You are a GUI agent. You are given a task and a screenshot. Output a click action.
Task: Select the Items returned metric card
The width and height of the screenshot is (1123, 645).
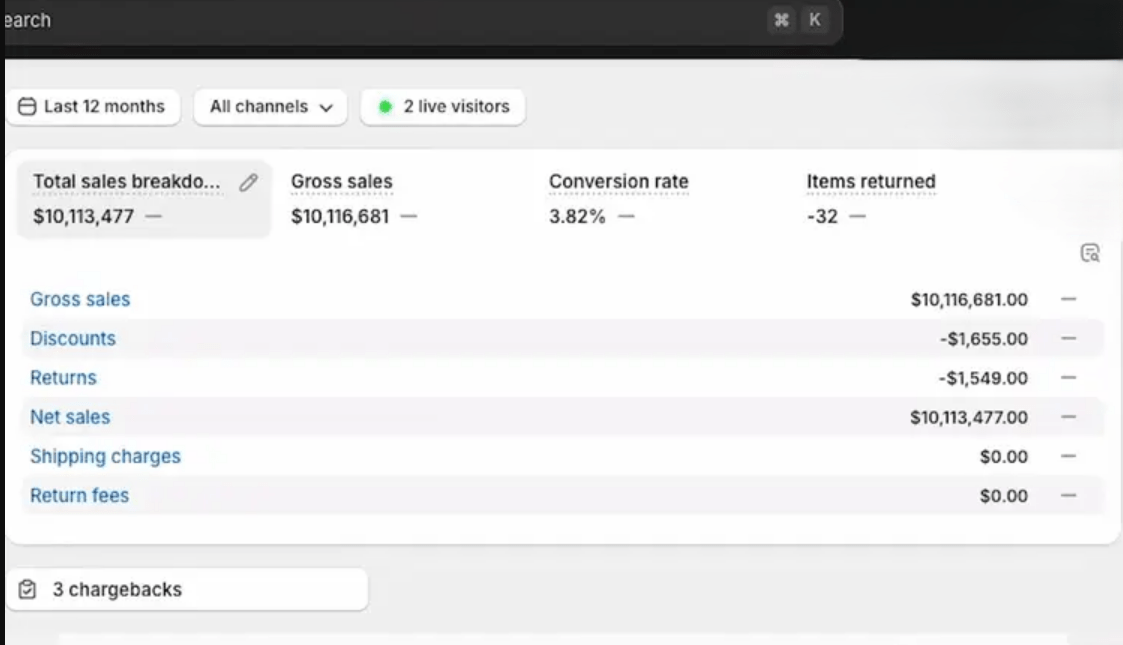[870, 199]
